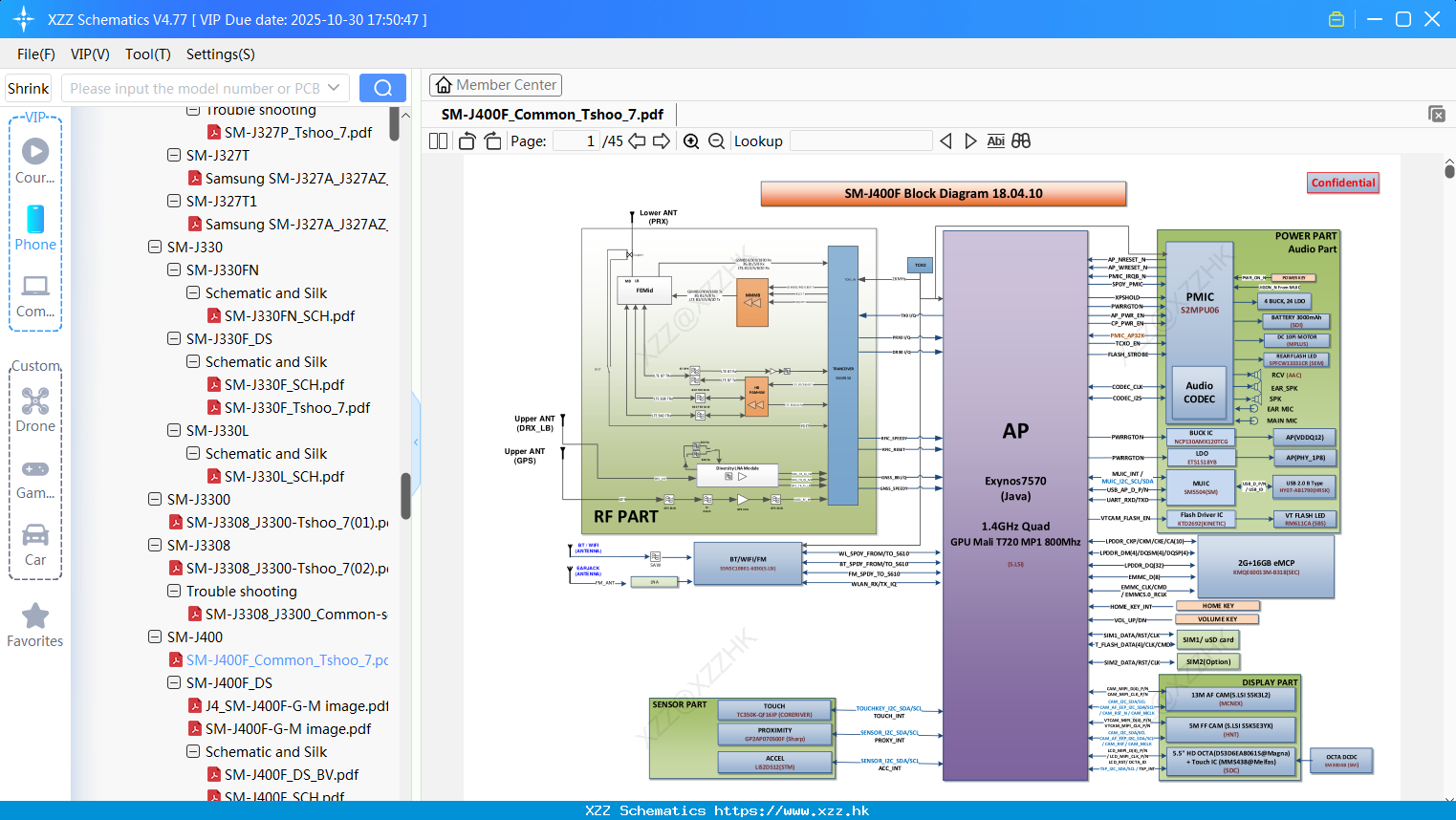Click the document view vertical scrollbar thumb
The height and width of the screenshot is (820, 1456).
click(x=1449, y=170)
